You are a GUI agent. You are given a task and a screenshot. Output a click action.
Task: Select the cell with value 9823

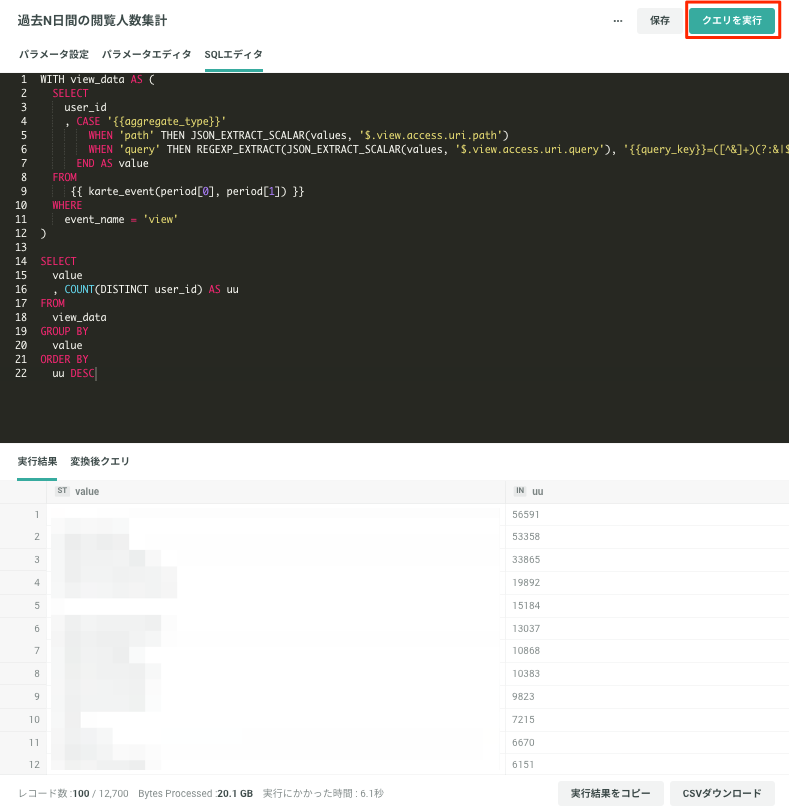(x=647, y=697)
